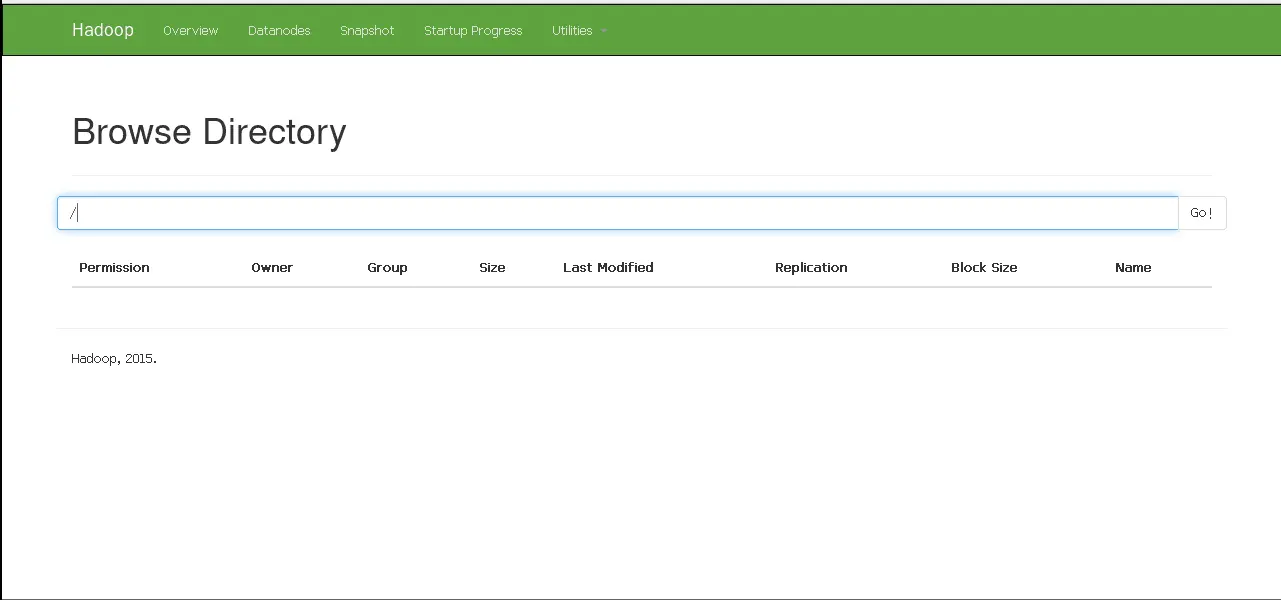
Task: Select the Group column header
Action: [x=387, y=268]
